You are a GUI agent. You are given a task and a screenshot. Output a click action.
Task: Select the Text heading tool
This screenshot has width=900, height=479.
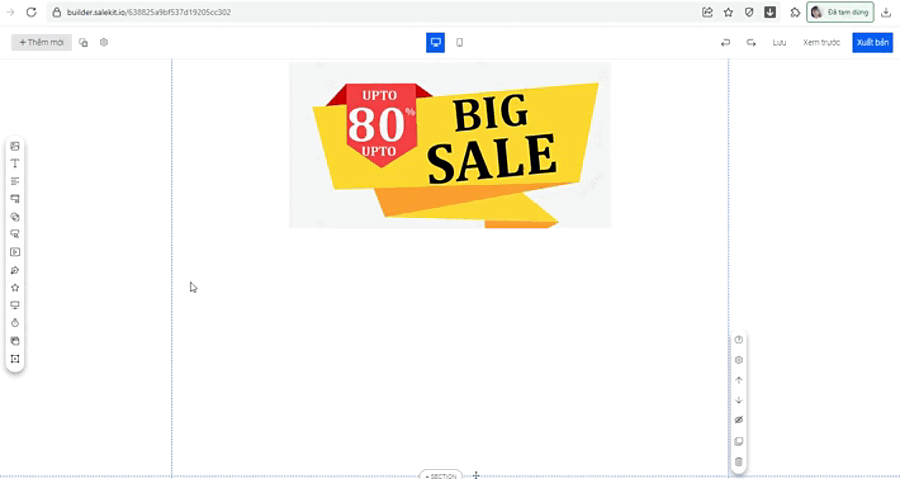point(15,163)
